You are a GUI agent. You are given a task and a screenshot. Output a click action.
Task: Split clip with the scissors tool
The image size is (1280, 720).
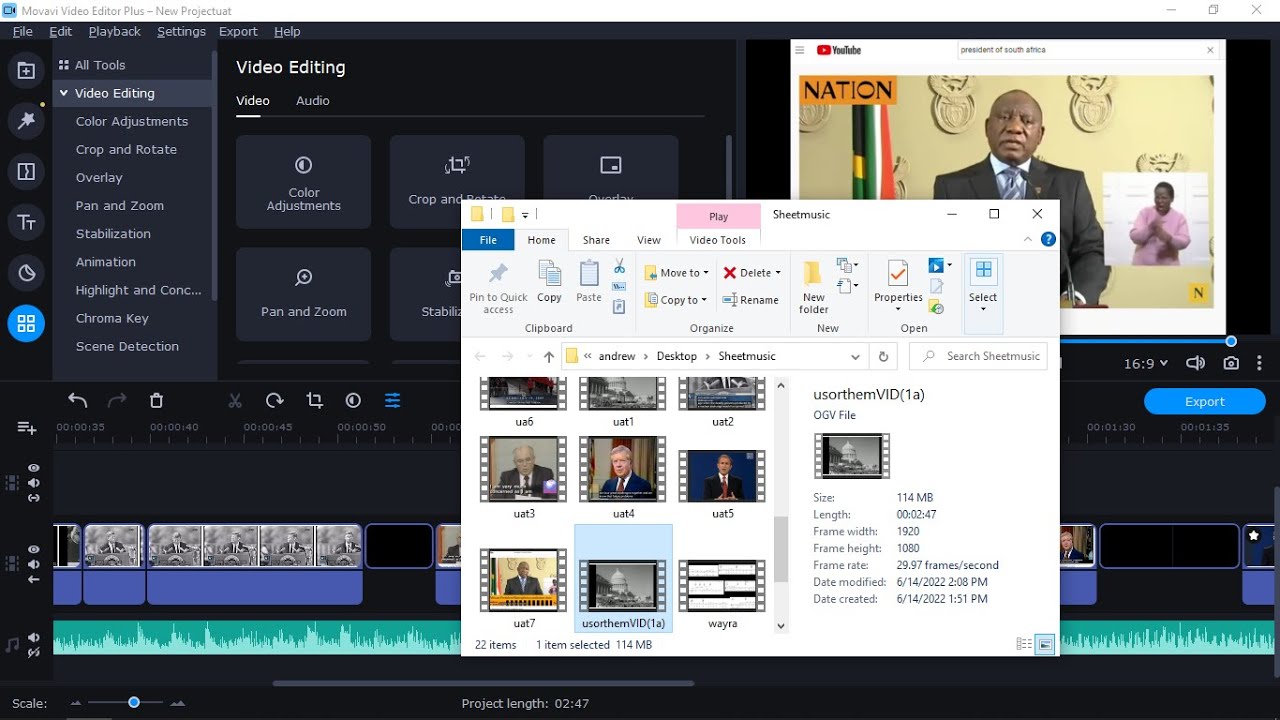pos(235,401)
